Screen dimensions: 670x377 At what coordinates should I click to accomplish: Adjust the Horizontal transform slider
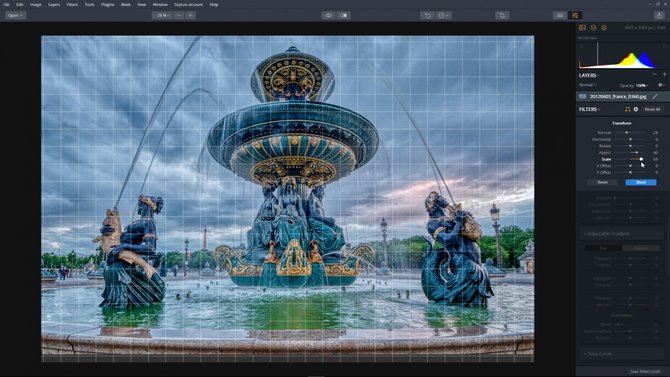(631, 139)
